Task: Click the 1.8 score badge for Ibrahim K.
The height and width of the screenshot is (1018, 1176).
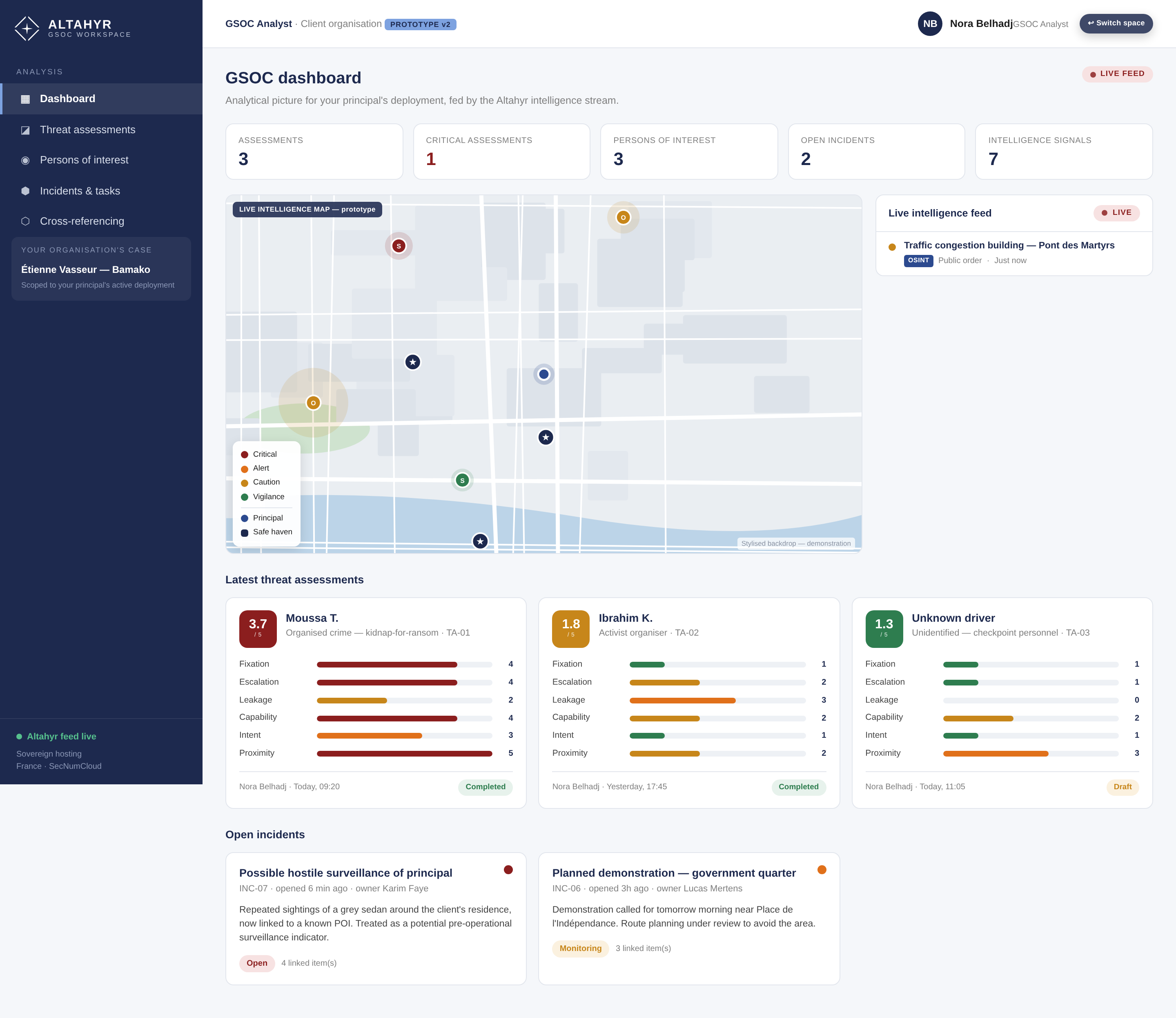Action: click(571, 629)
